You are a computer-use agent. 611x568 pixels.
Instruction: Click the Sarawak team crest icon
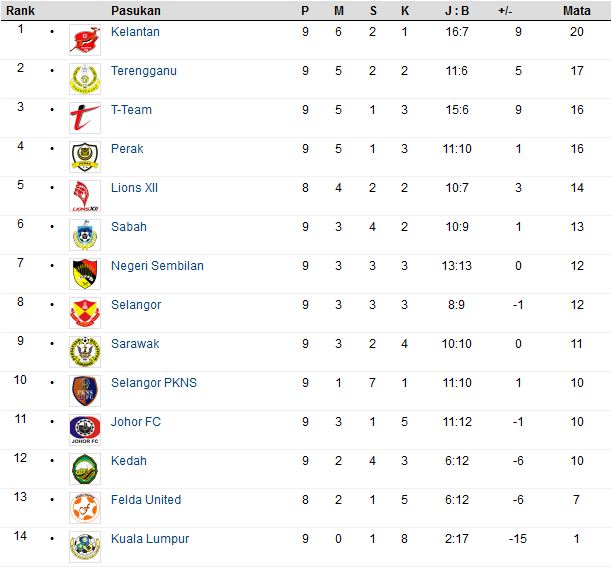(85, 352)
